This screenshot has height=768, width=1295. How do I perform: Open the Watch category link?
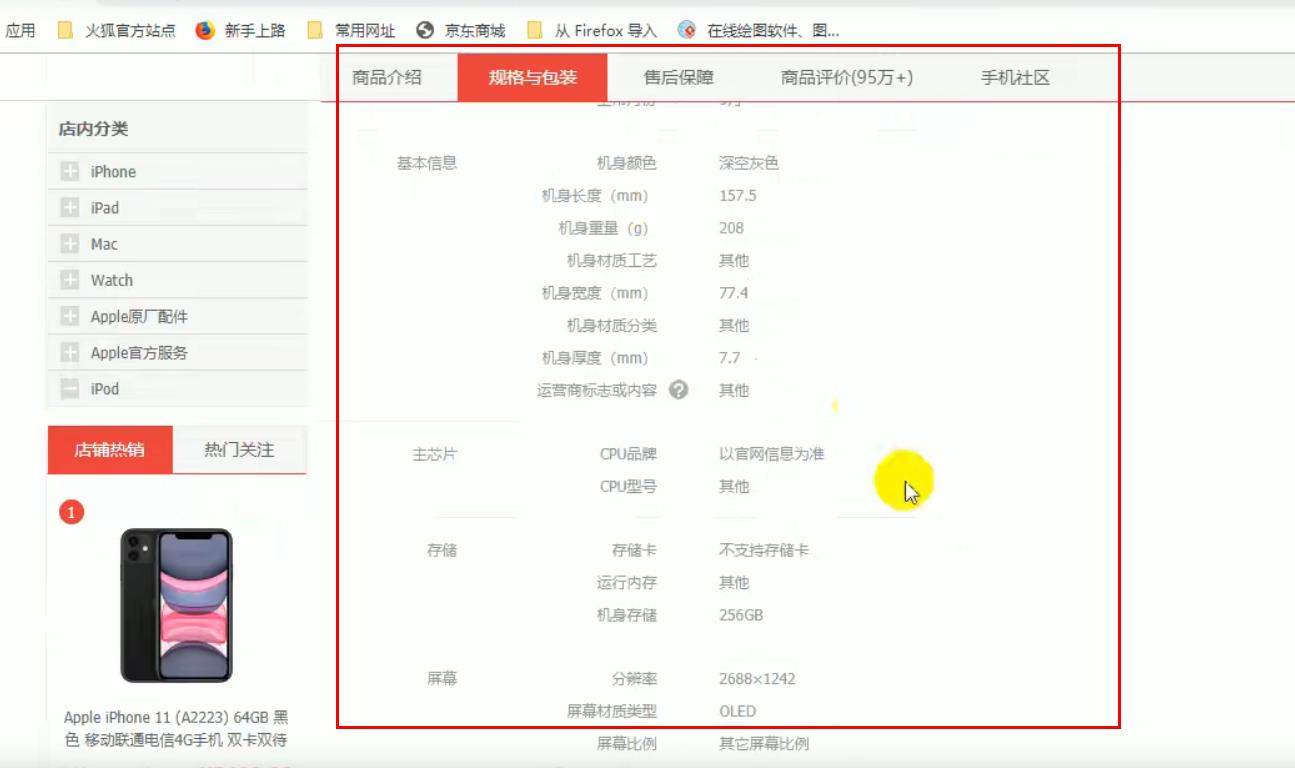point(112,280)
